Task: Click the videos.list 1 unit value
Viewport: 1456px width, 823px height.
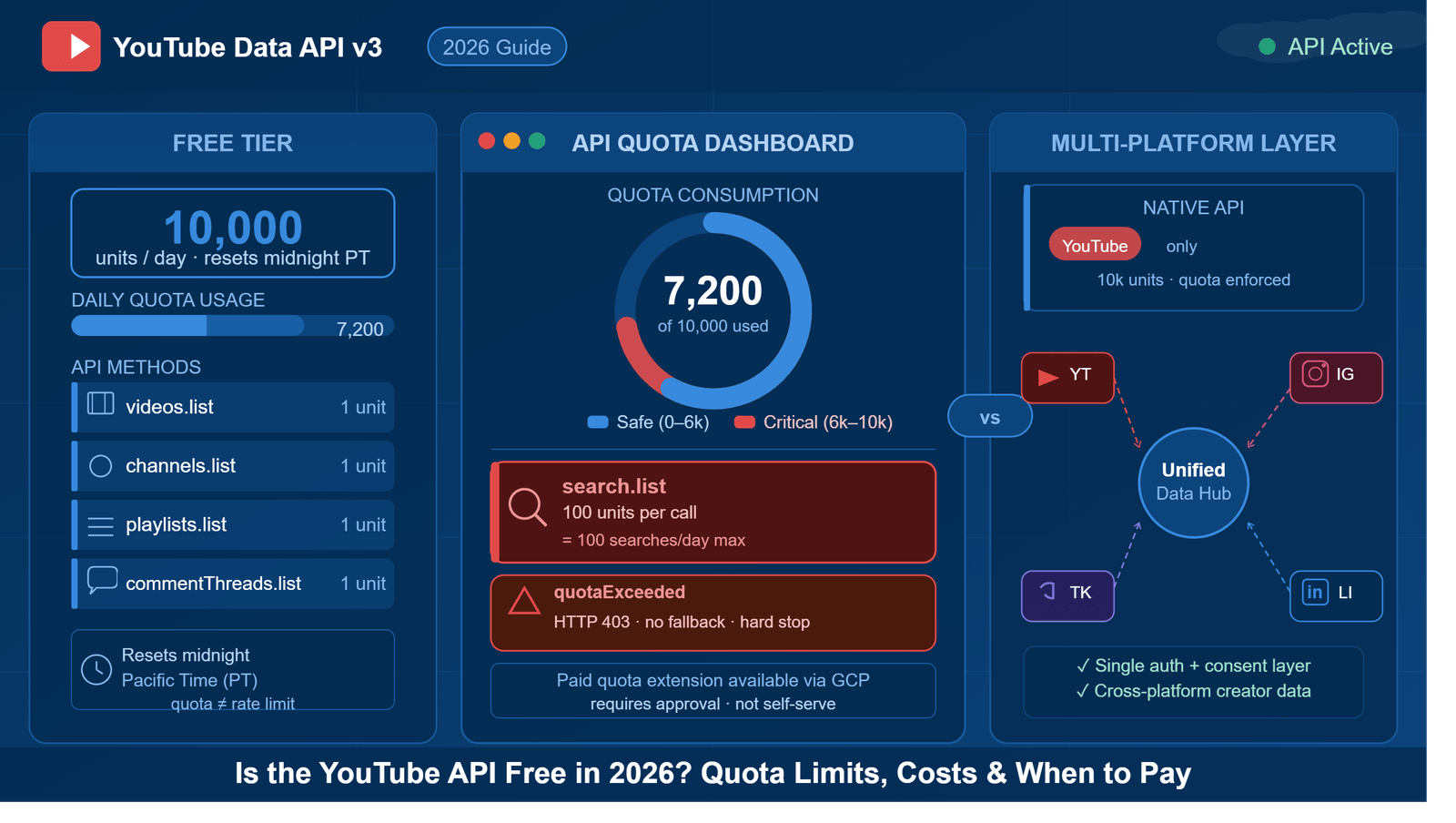Action: 363,407
